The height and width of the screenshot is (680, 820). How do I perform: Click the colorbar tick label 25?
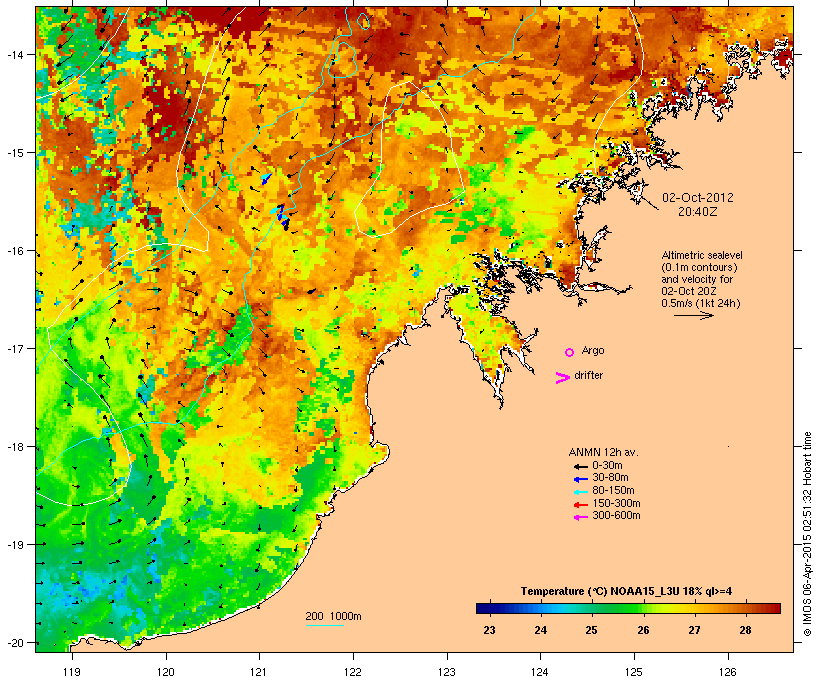click(591, 630)
